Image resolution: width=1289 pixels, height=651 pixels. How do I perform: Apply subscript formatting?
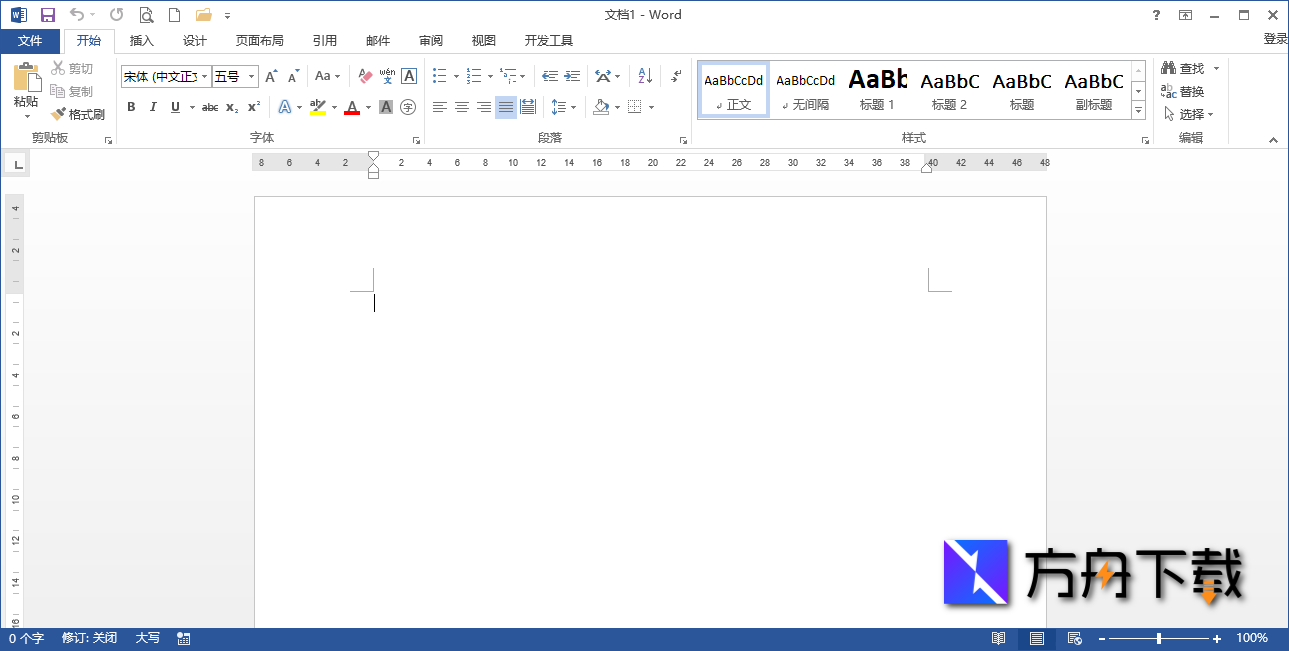(230, 107)
